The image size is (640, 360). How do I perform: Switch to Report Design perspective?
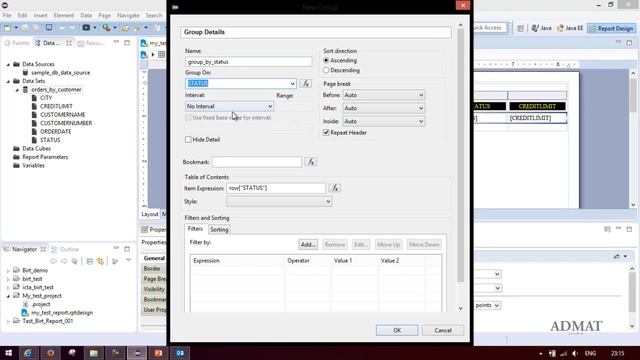click(611, 28)
